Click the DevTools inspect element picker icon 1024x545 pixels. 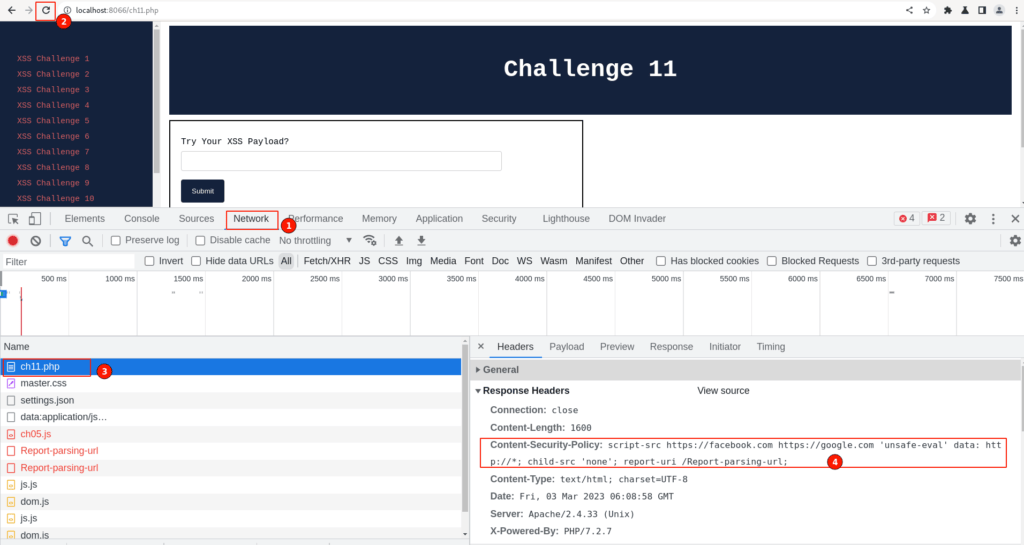click(x=14, y=219)
